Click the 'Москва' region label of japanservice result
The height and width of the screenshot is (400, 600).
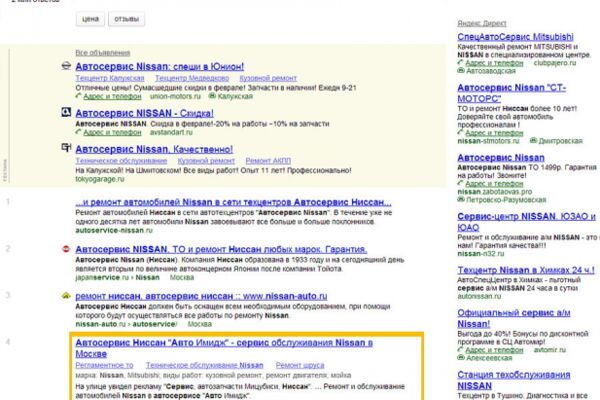coord(182,278)
